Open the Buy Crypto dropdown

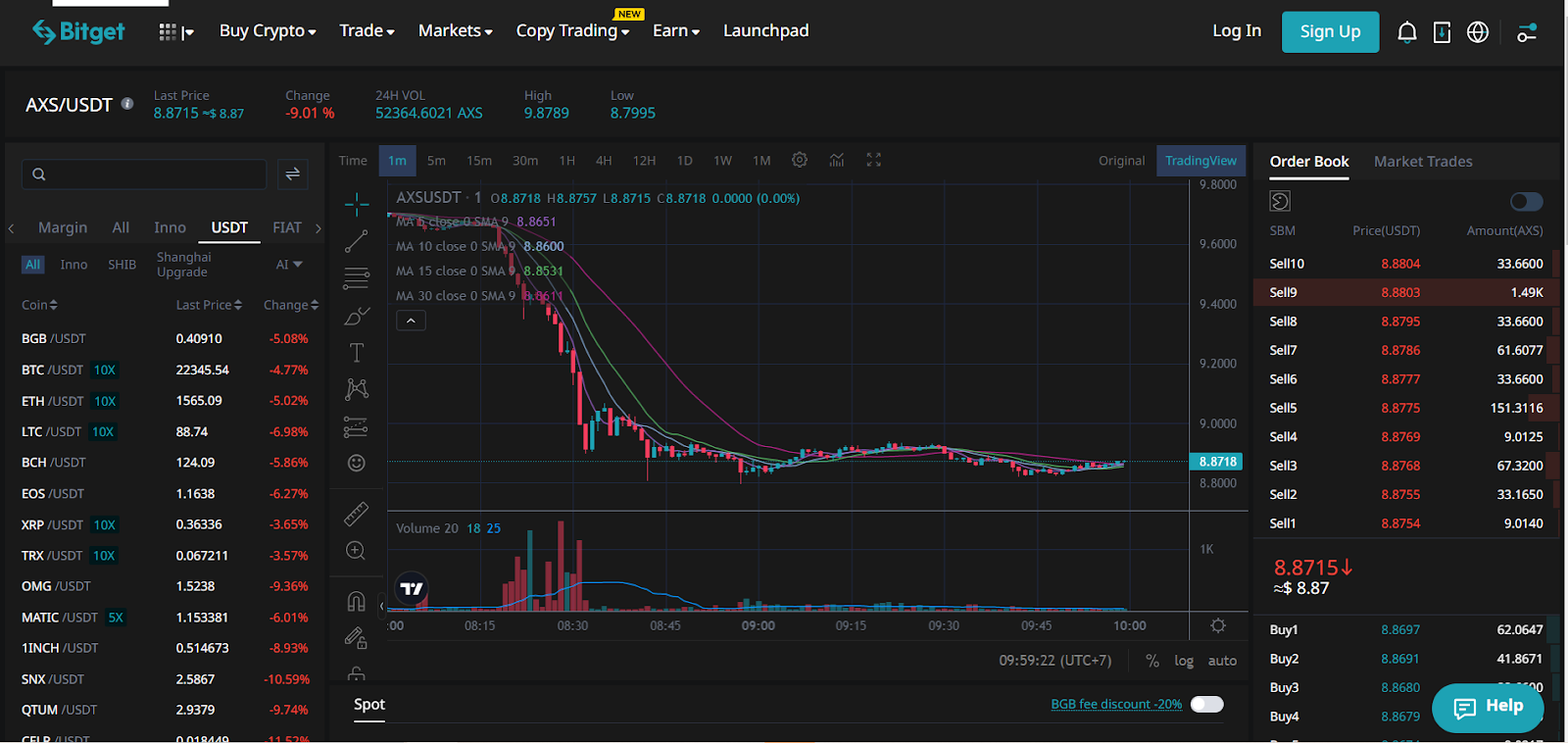268,31
